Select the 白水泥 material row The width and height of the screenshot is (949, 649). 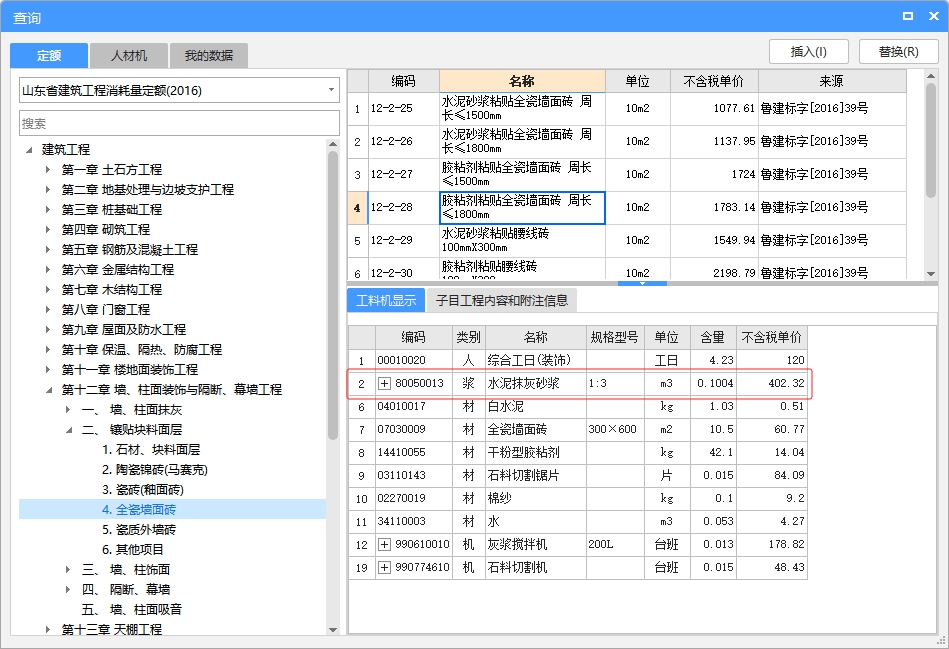click(x=577, y=406)
